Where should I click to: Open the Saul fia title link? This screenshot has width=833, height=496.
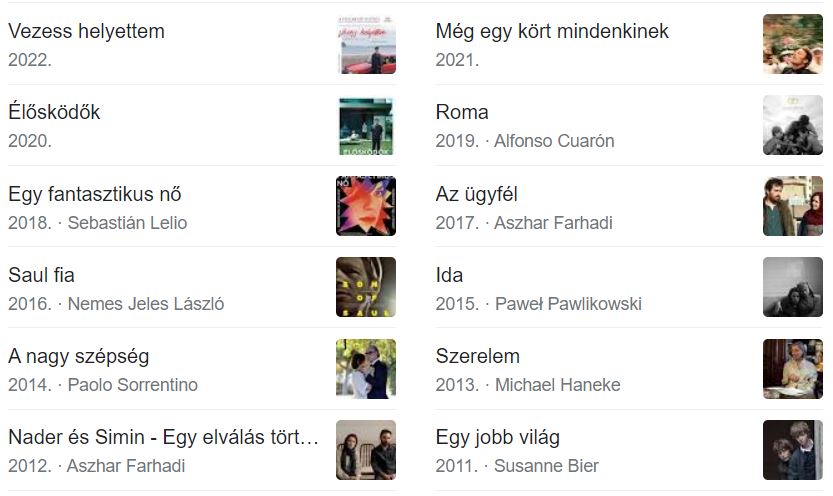(x=41, y=275)
